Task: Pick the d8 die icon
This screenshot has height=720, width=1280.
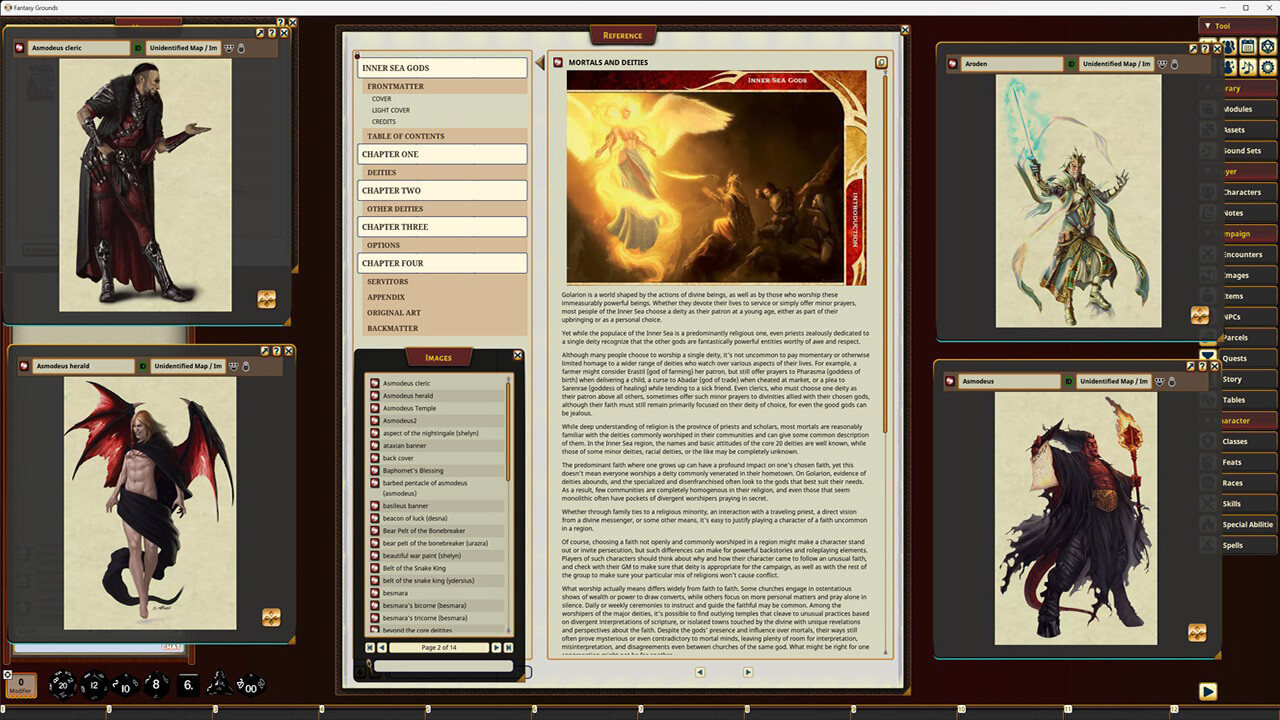Action: point(156,685)
